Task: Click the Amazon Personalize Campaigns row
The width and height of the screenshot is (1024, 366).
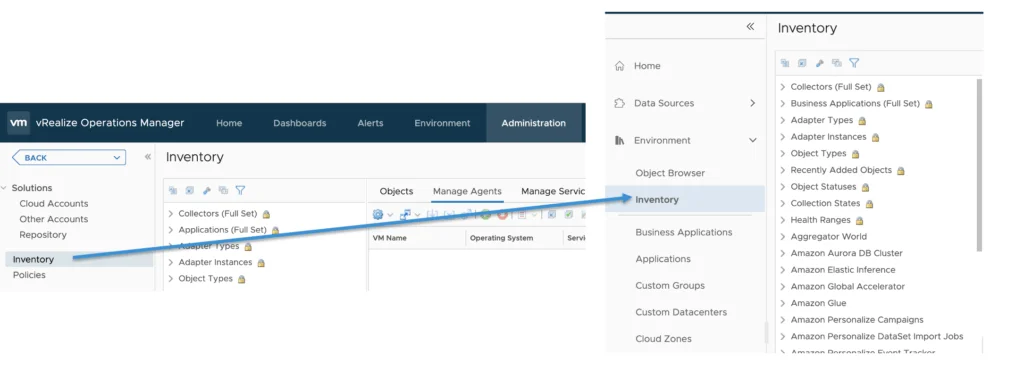Action: 857,320
